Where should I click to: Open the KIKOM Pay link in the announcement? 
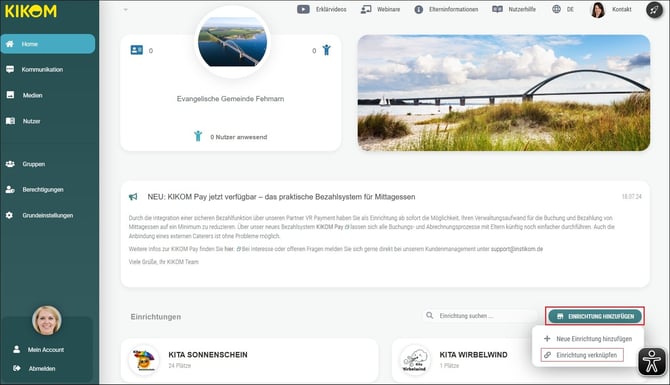[x=332, y=227]
